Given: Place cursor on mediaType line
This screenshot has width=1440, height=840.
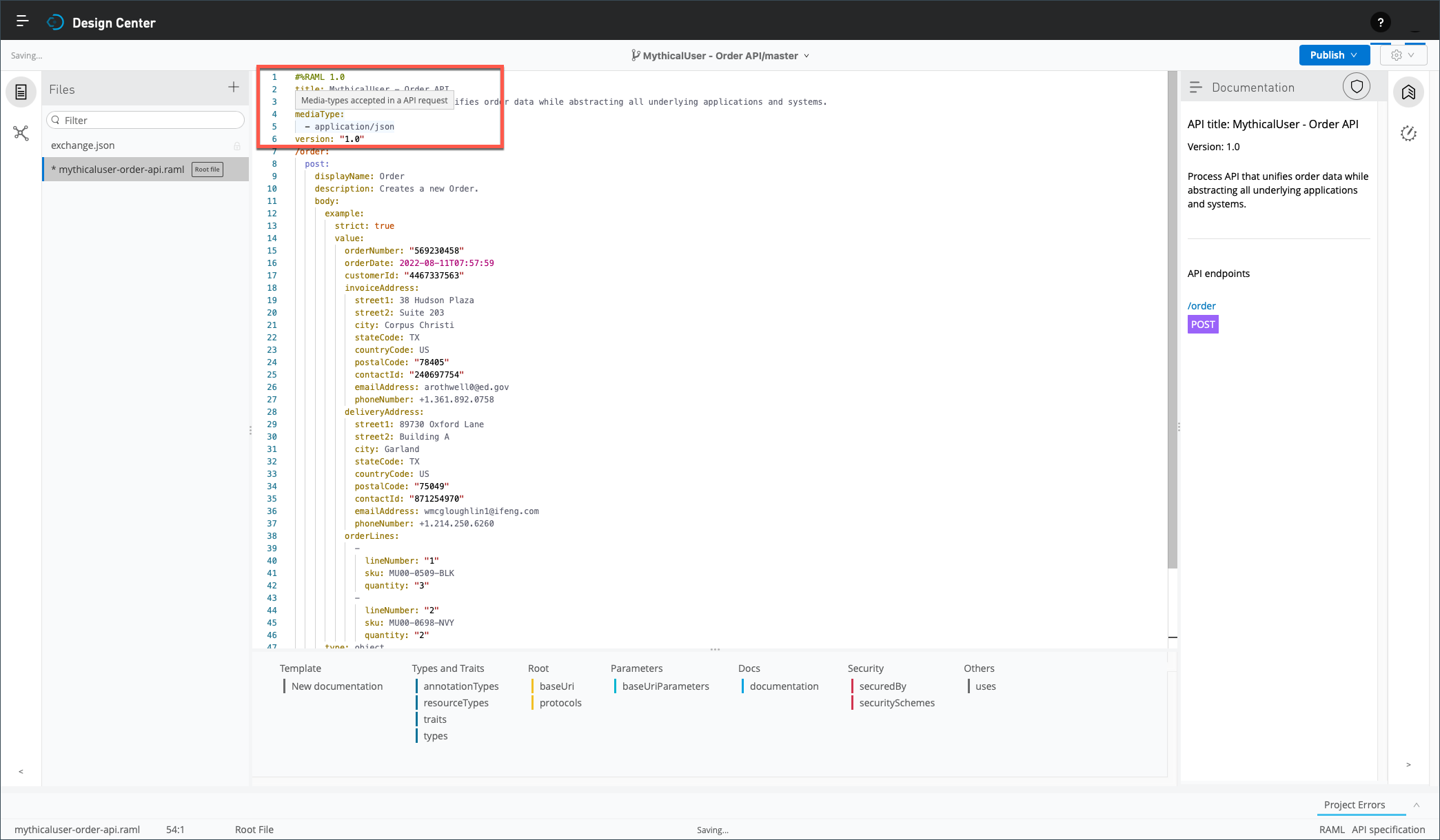Looking at the screenshot, I should (319, 114).
